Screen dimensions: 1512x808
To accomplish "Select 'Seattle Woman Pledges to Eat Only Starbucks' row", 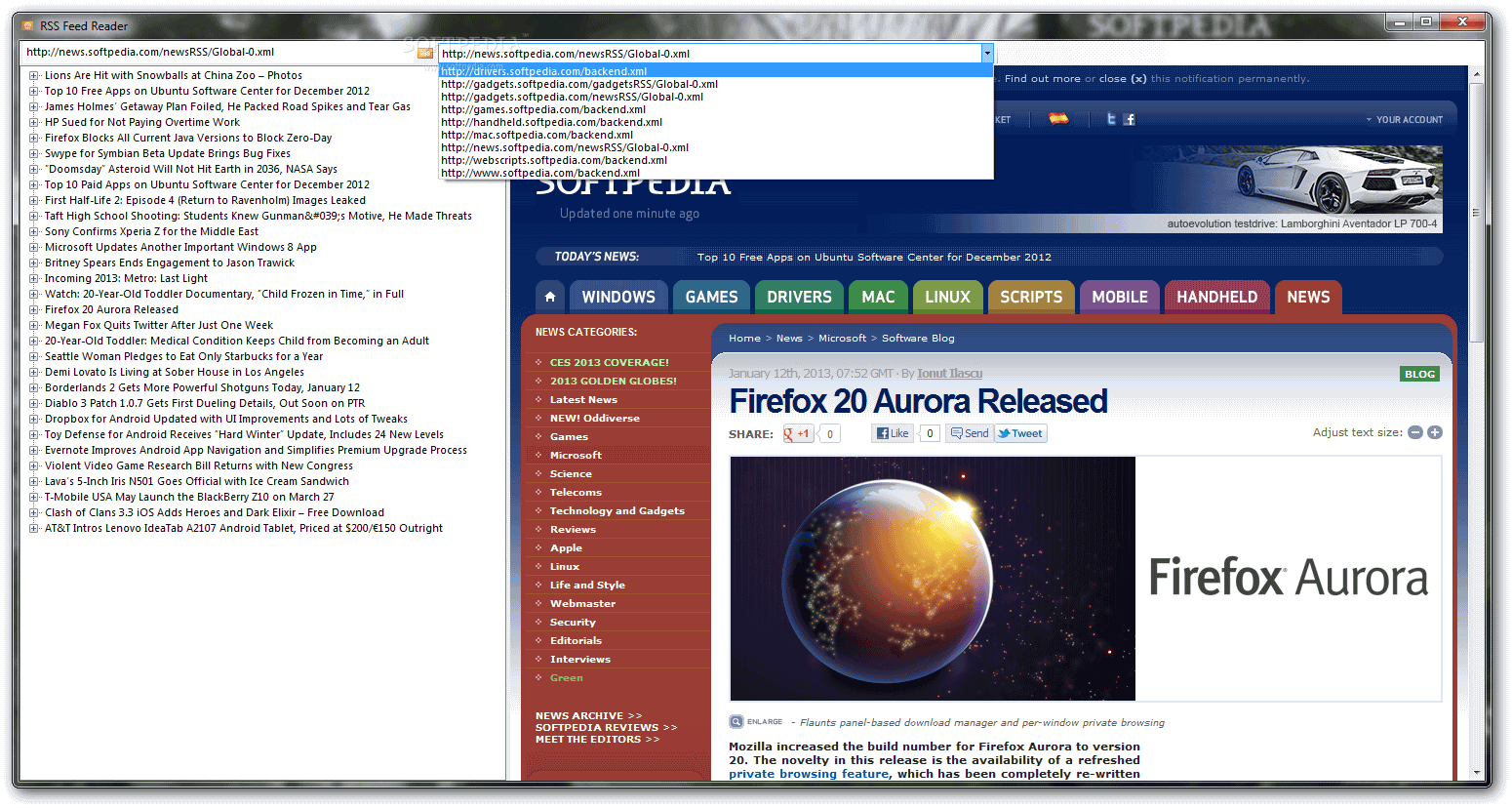I will (183, 356).
